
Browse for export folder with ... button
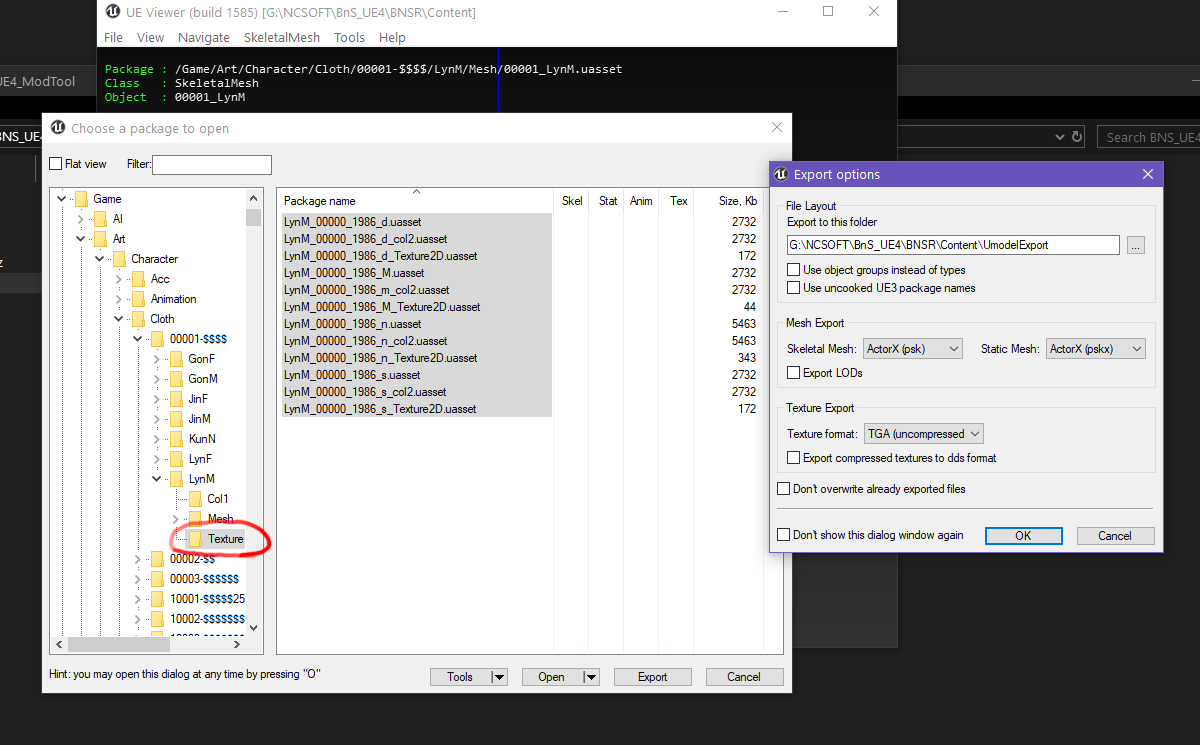pyautogui.click(x=1135, y=245)
